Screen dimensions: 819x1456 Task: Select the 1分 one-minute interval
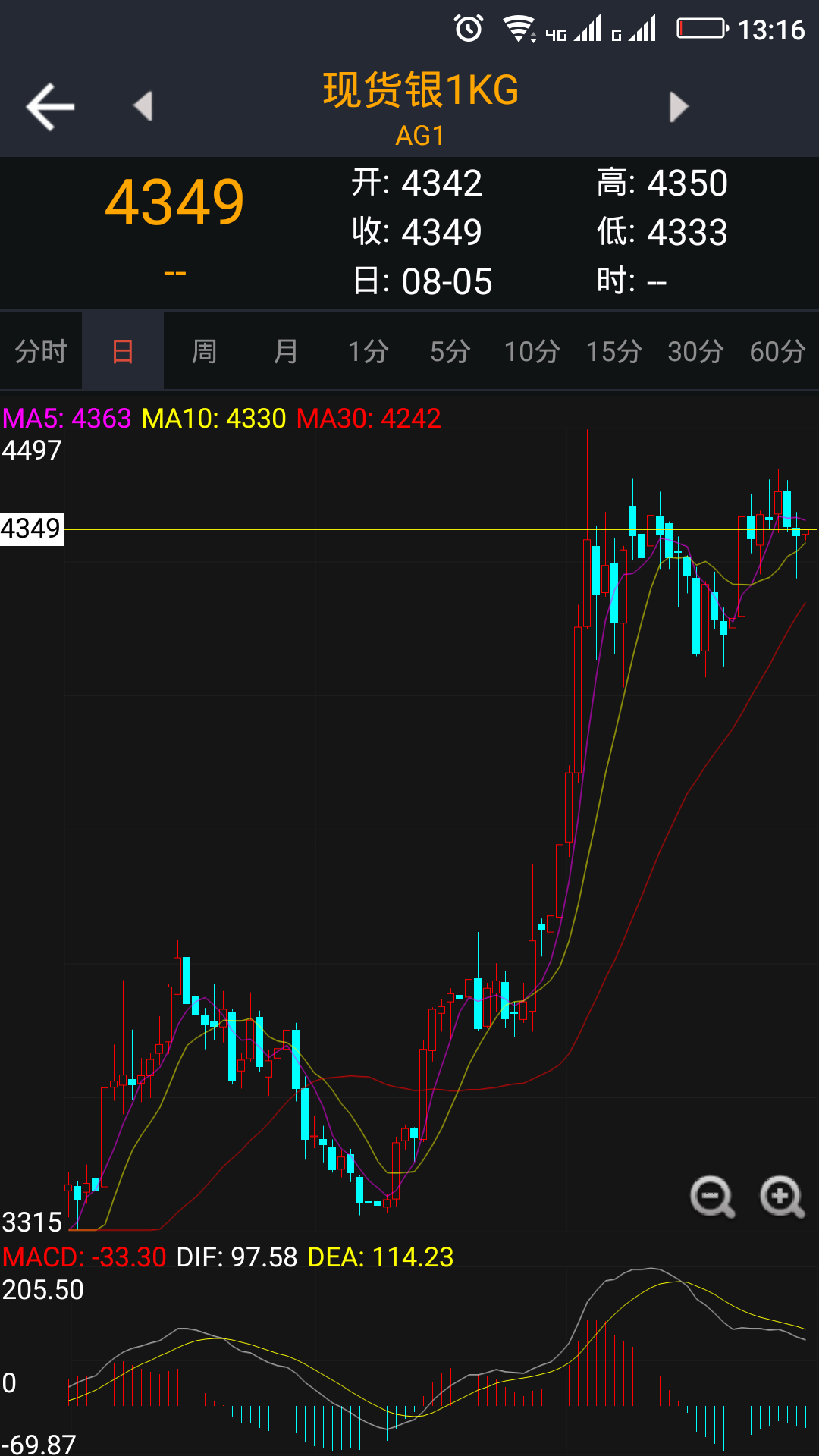(368, 351)
